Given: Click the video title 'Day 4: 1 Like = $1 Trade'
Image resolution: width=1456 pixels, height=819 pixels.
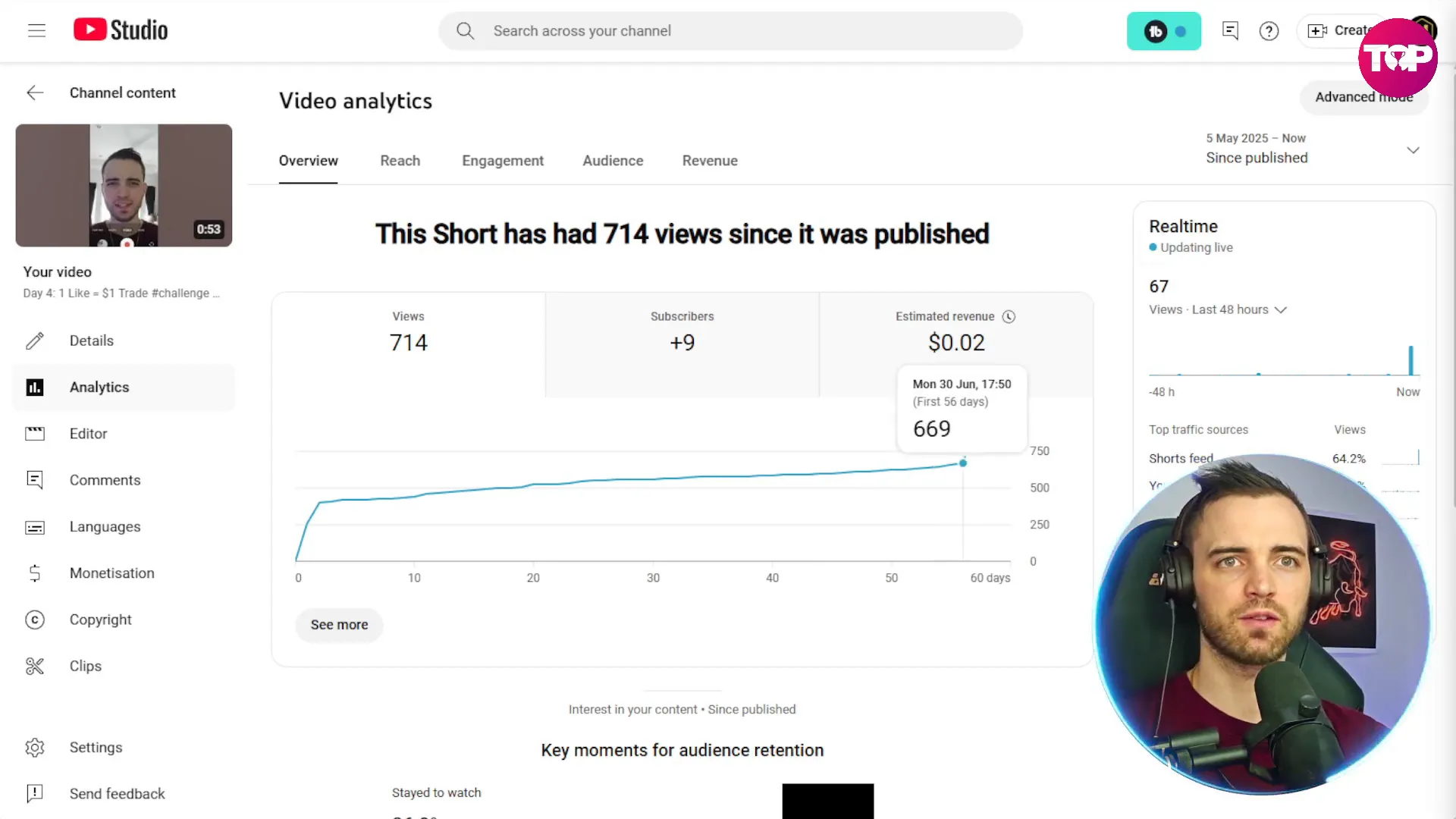Looking at the screenshot, I should [121, 293].
